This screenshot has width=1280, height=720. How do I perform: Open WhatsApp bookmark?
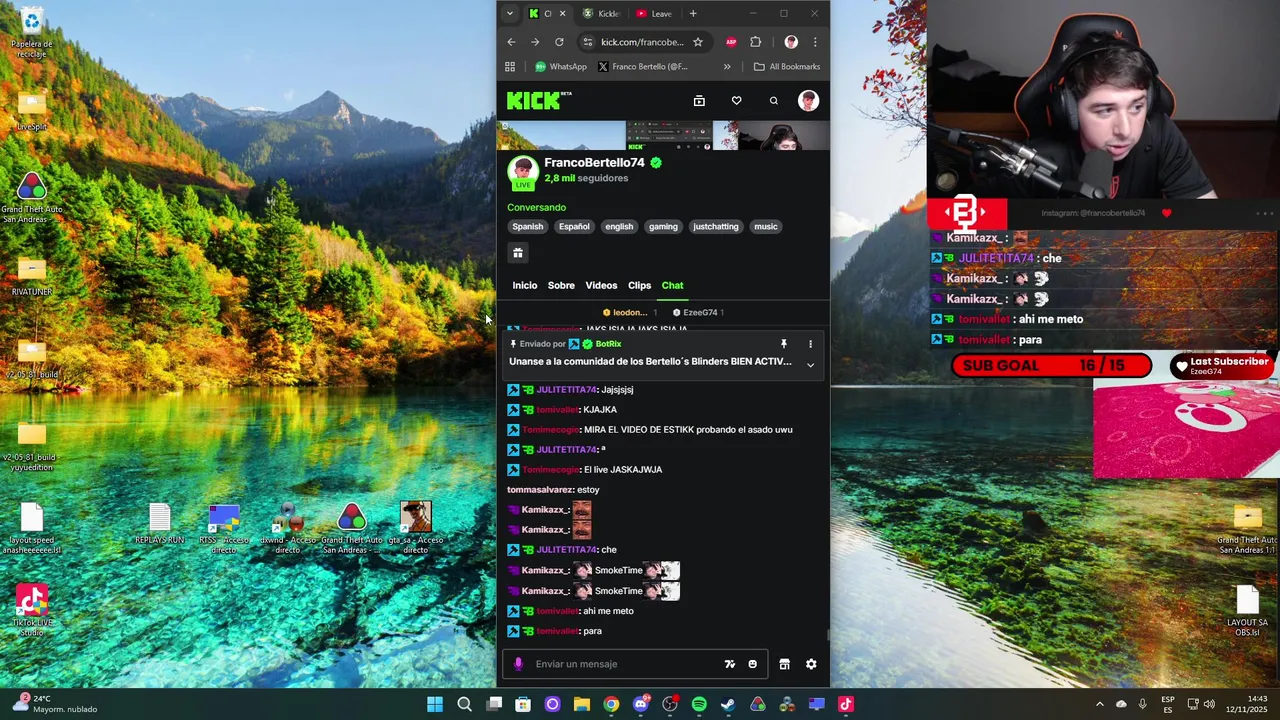(561, 67)
